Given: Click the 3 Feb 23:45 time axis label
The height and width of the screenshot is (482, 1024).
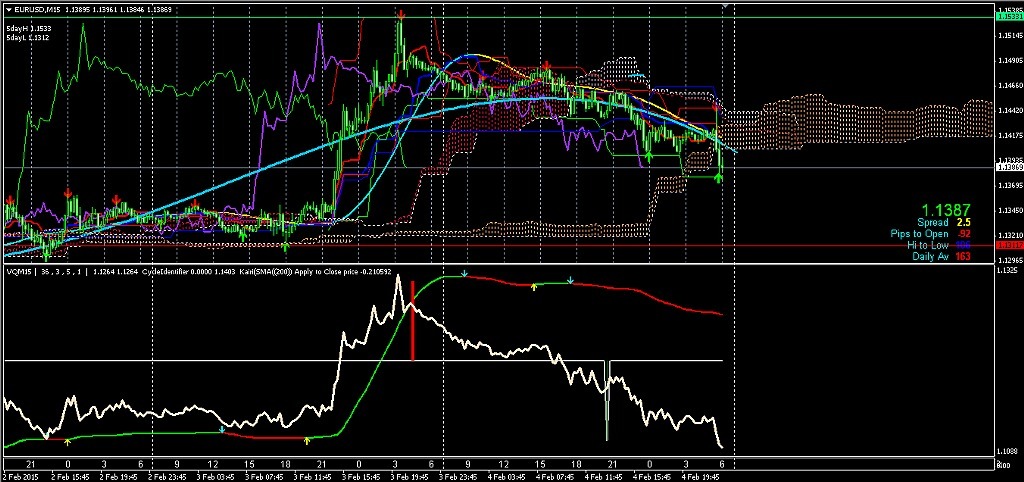Looking at the screenshot, I should (x=457, y=477).
